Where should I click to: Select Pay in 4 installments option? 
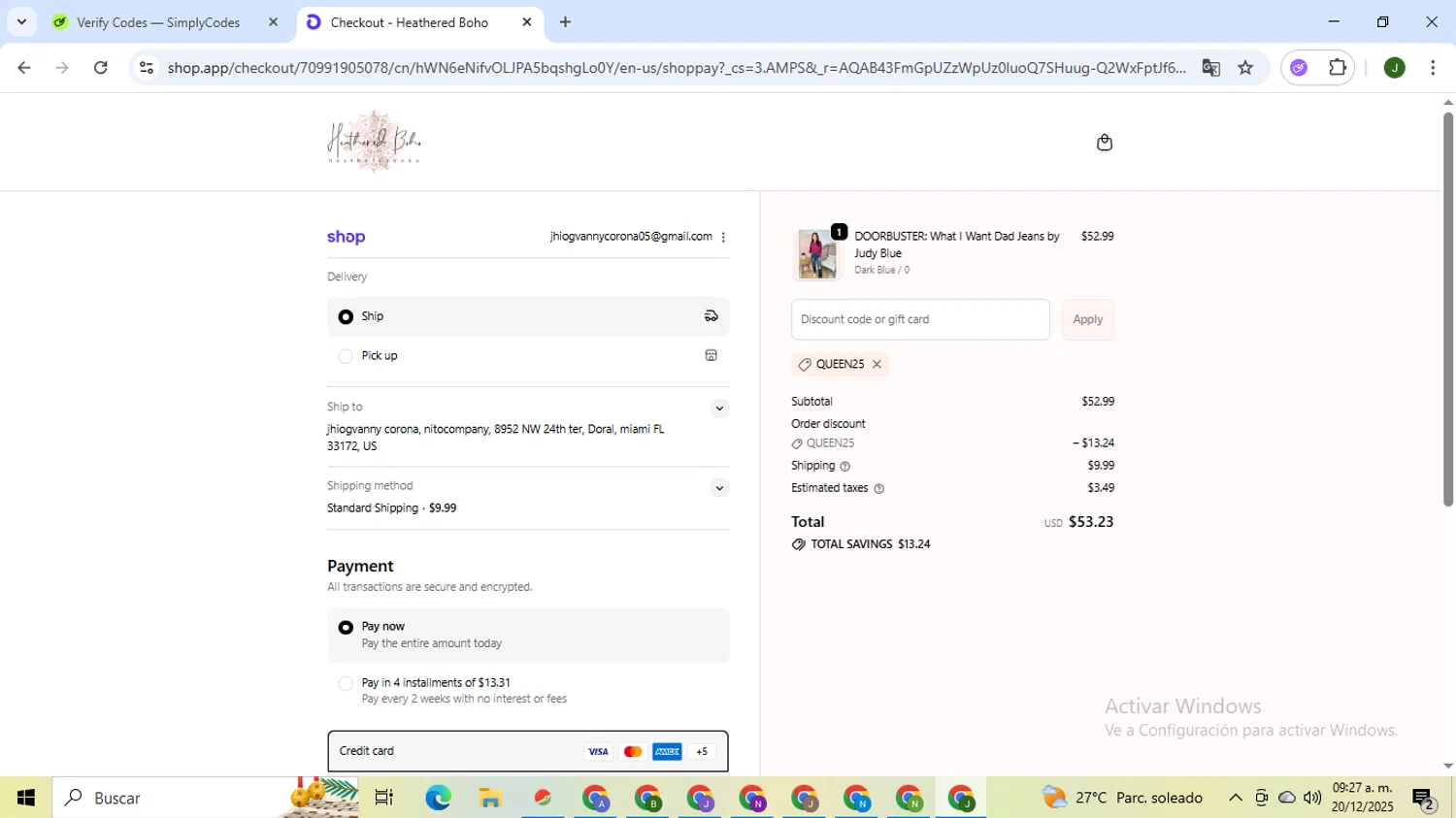(x=528, y=691)
